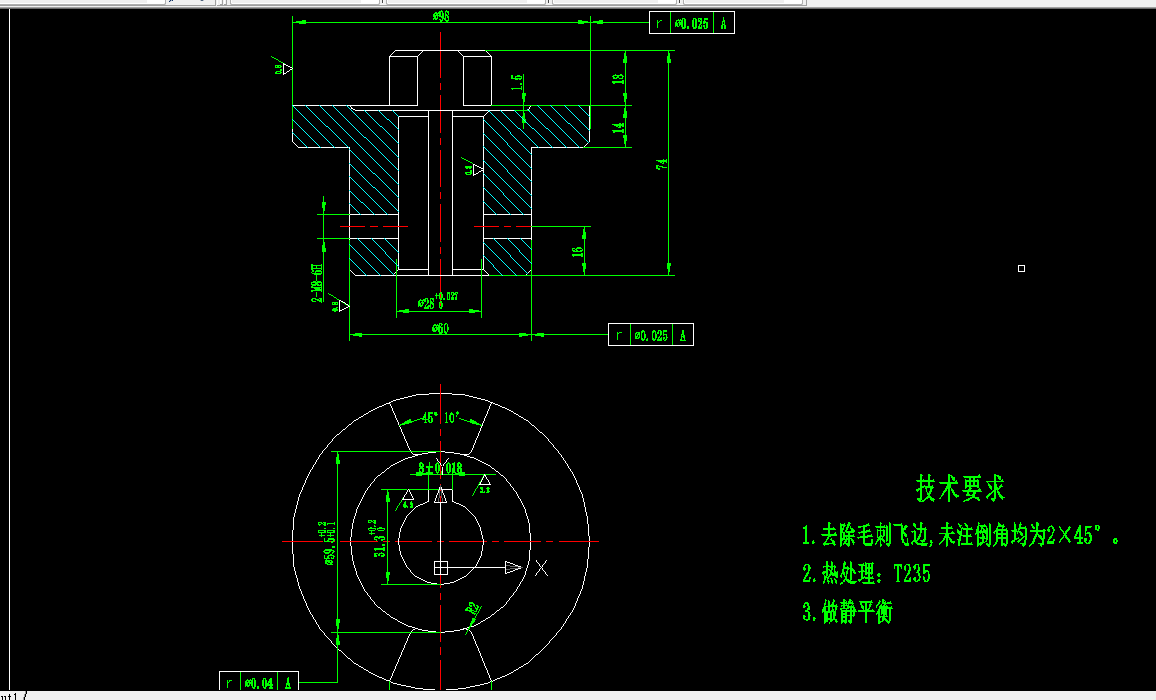Screen dimensions: 1156x700
Task: Click the ø0.025 A frame beside ø60
Action: click(651, 335)
